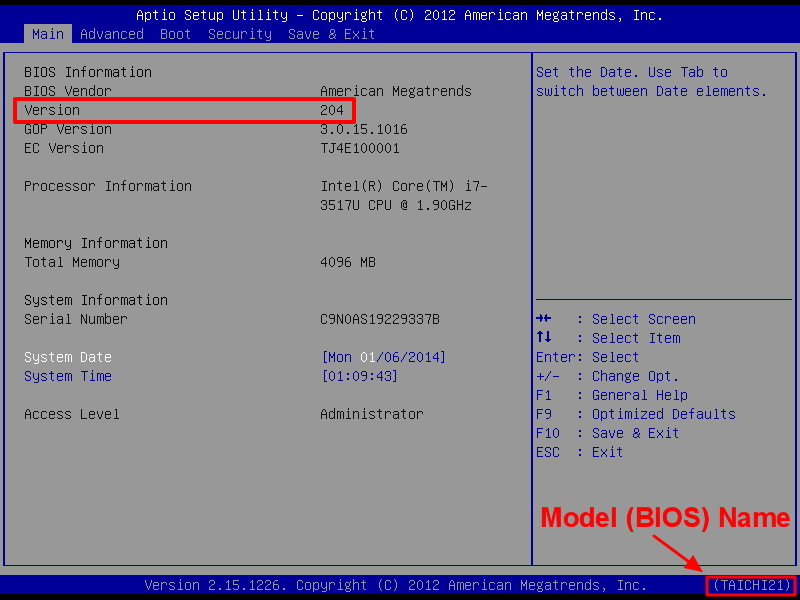This screenshot has height=600, width=800.
Task: Open the Boot tab
Action: pos(176,34)
